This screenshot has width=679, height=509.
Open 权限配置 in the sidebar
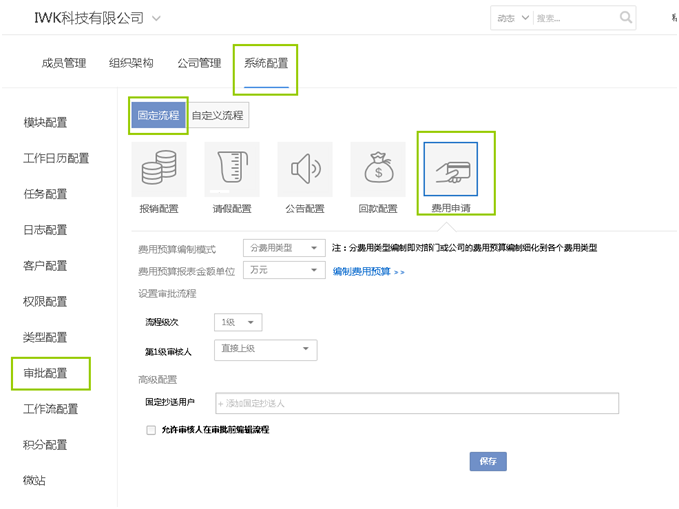[x=45, y=301]
